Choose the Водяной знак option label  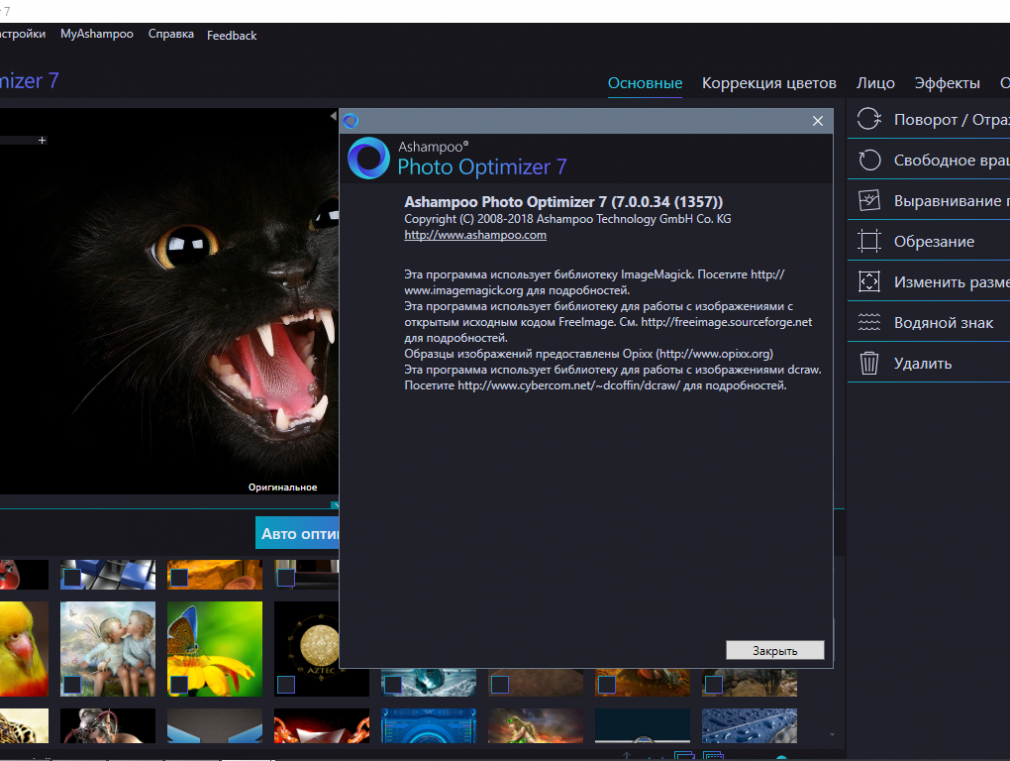pos(943,323)
